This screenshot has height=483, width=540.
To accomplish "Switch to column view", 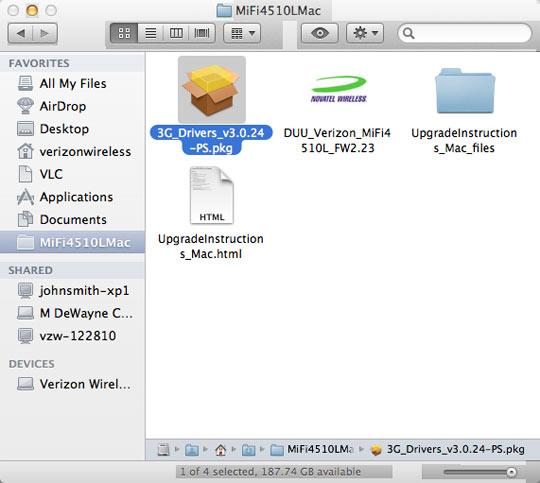I will pyautogui.click(x=176, y=33).
